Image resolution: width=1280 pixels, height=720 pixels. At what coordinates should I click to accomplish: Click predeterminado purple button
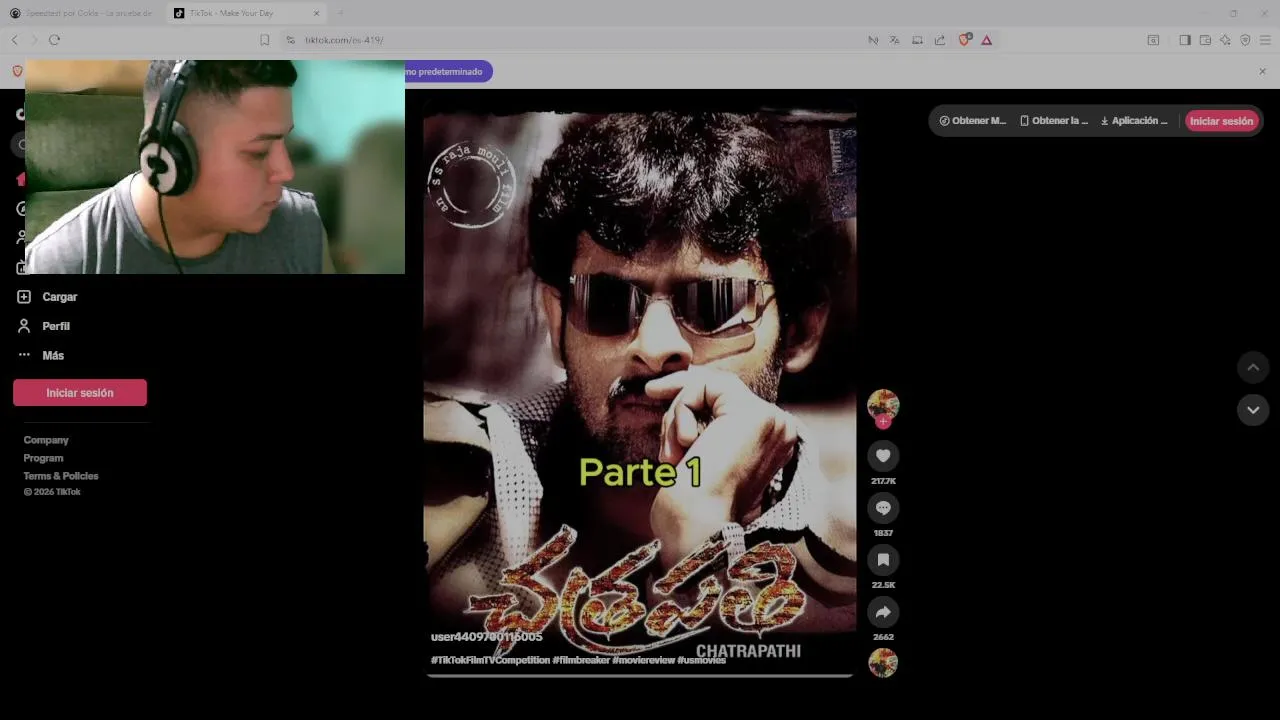point(448,71)
